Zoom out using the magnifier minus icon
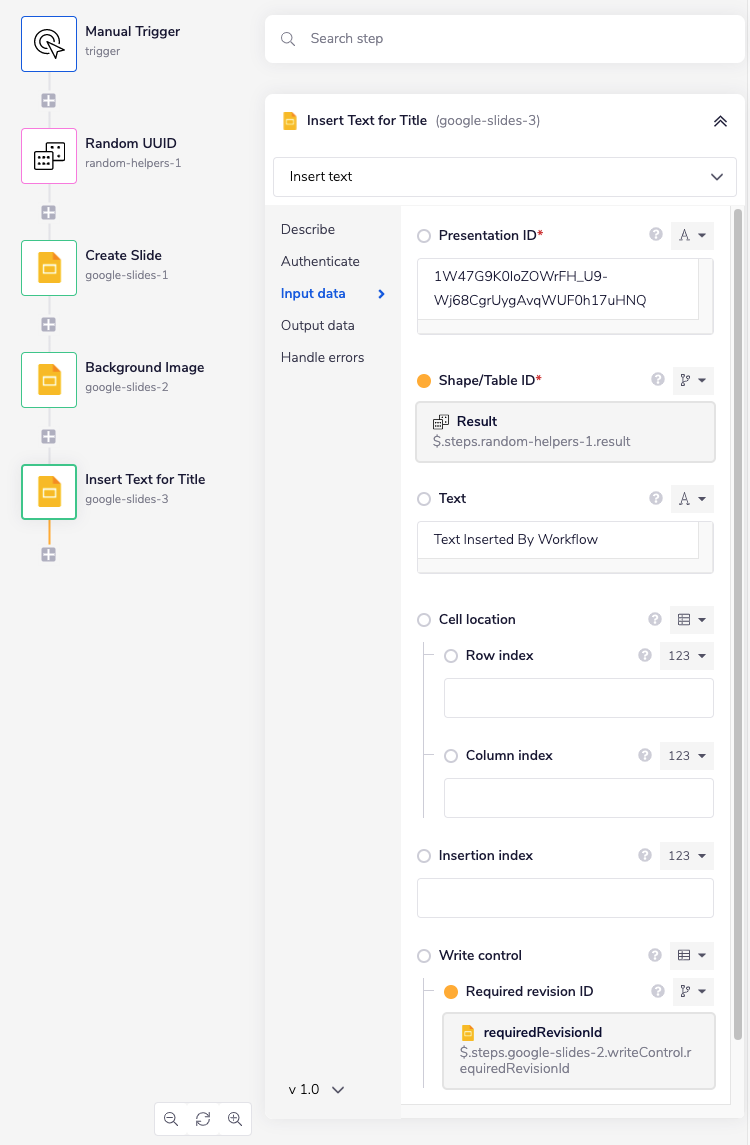Screen dimensions: 750x1145 pos(171,1118)
